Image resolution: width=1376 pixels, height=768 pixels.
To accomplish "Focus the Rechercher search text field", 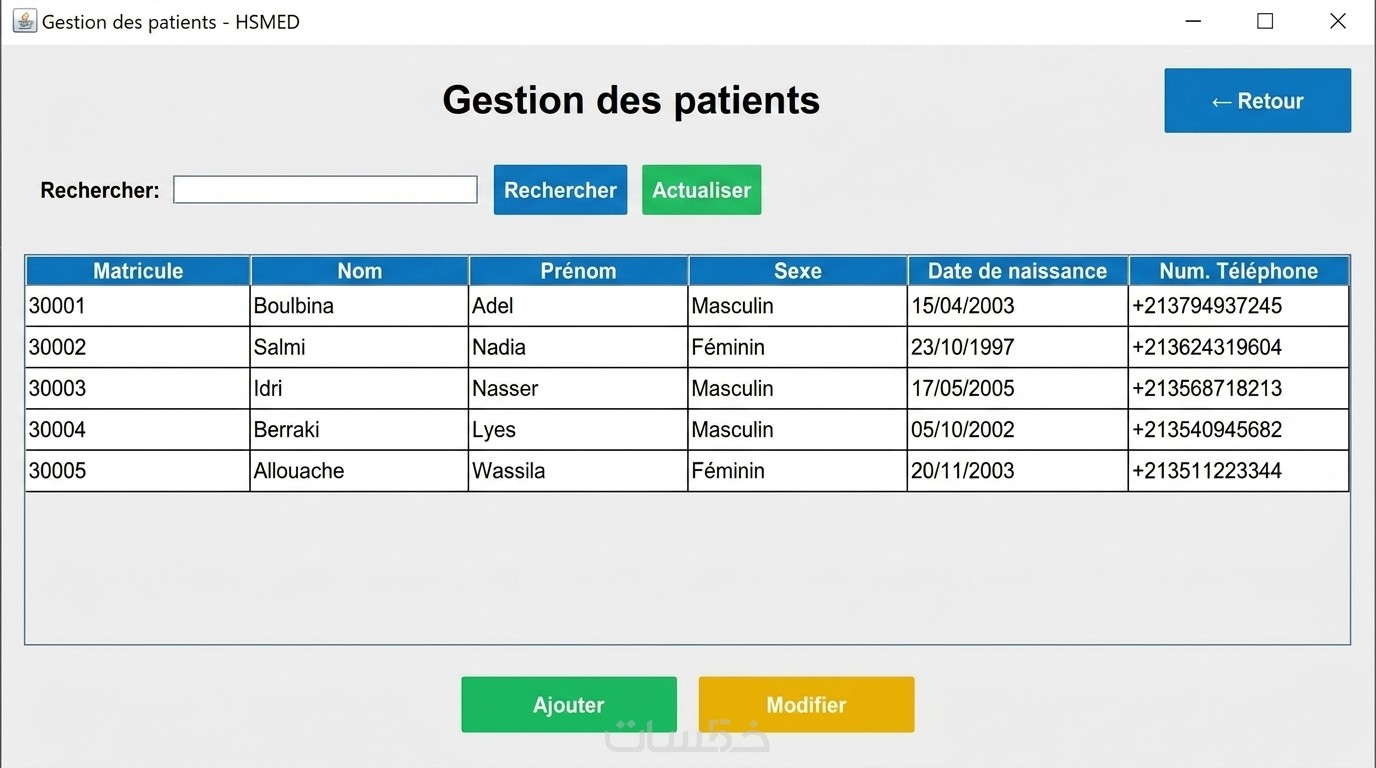I will point(325,190).
